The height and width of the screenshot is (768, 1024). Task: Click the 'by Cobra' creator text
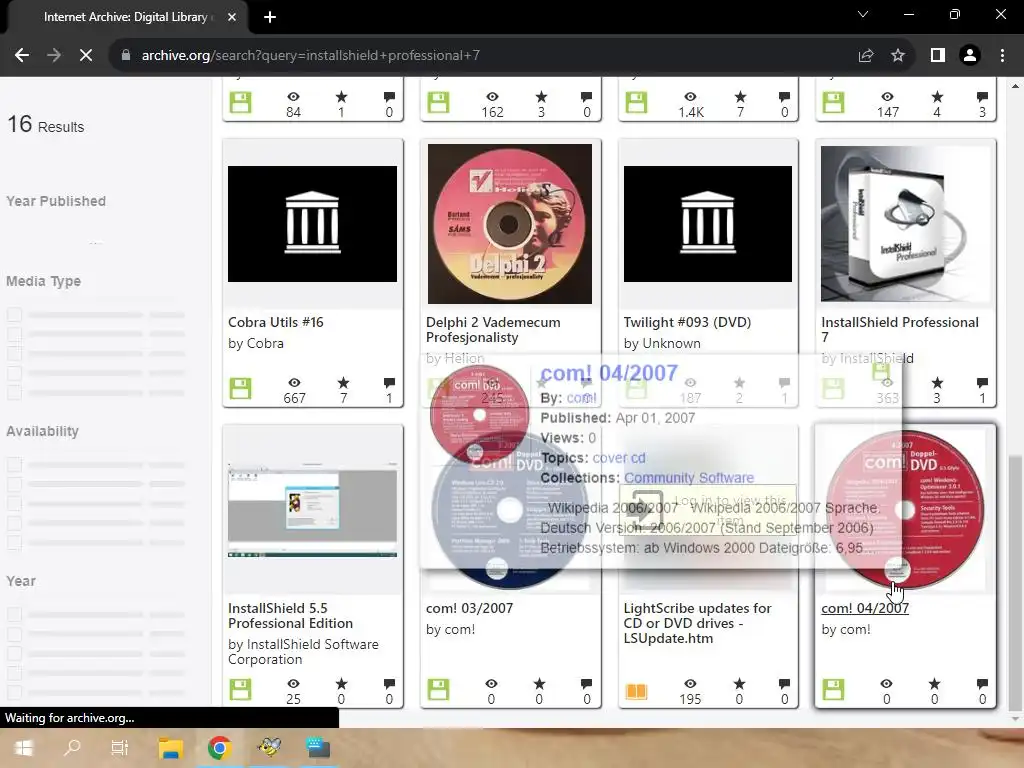(x=256, y=344)
